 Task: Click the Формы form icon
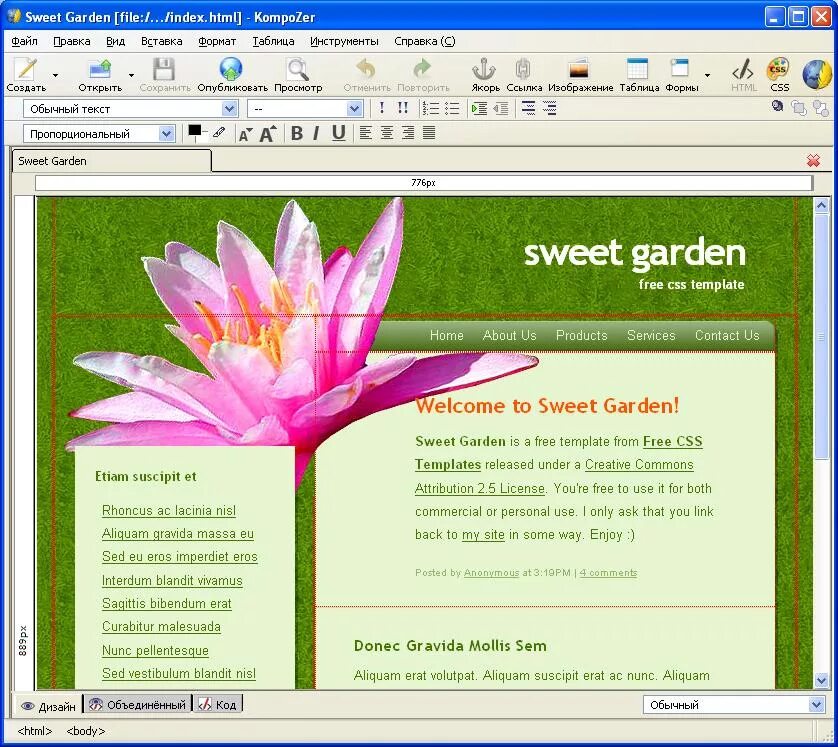pyautogui.click(x=679, y=69)
